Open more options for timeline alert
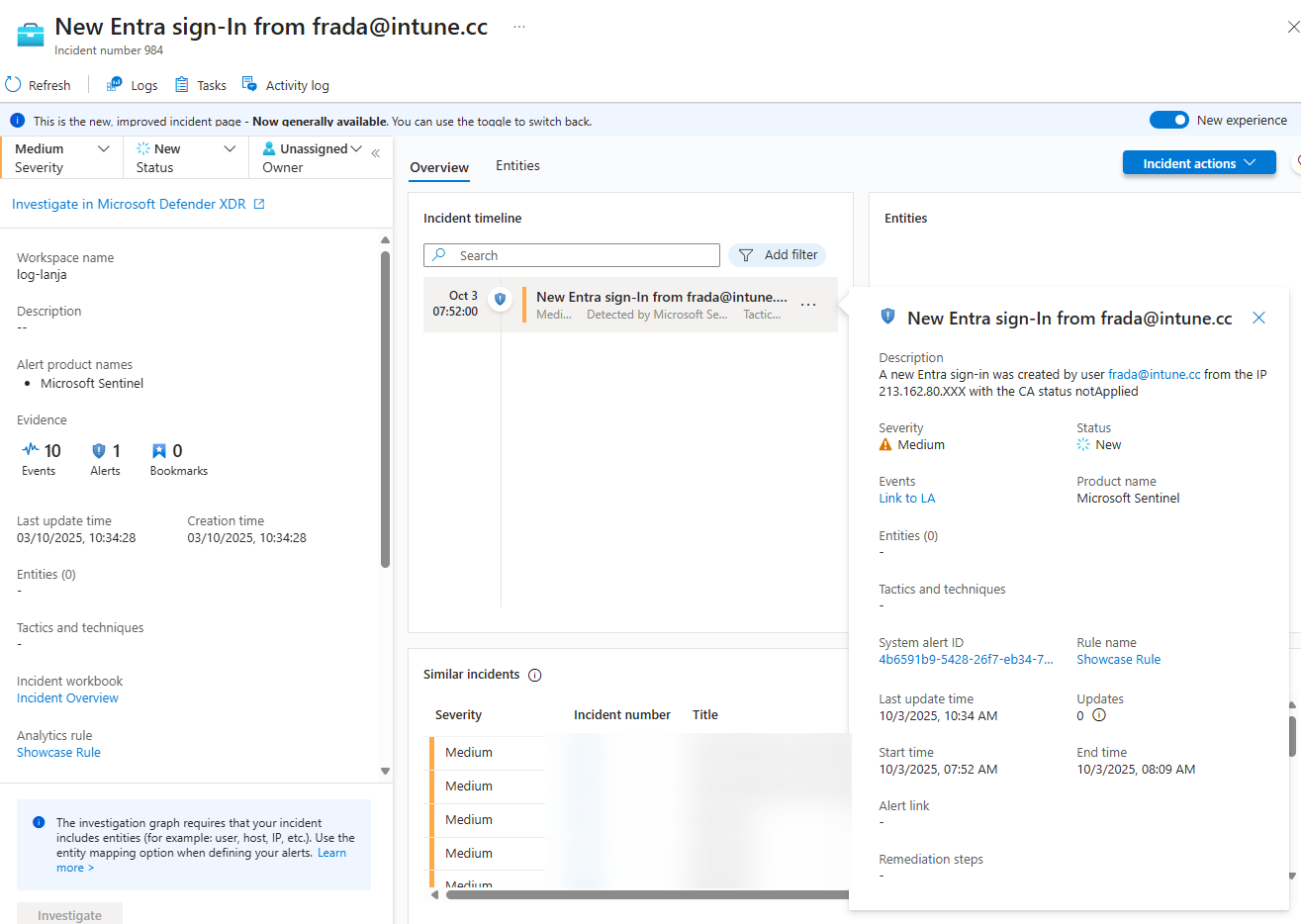The height and width of the screenshot is (924, 1301). click(808, 305)
